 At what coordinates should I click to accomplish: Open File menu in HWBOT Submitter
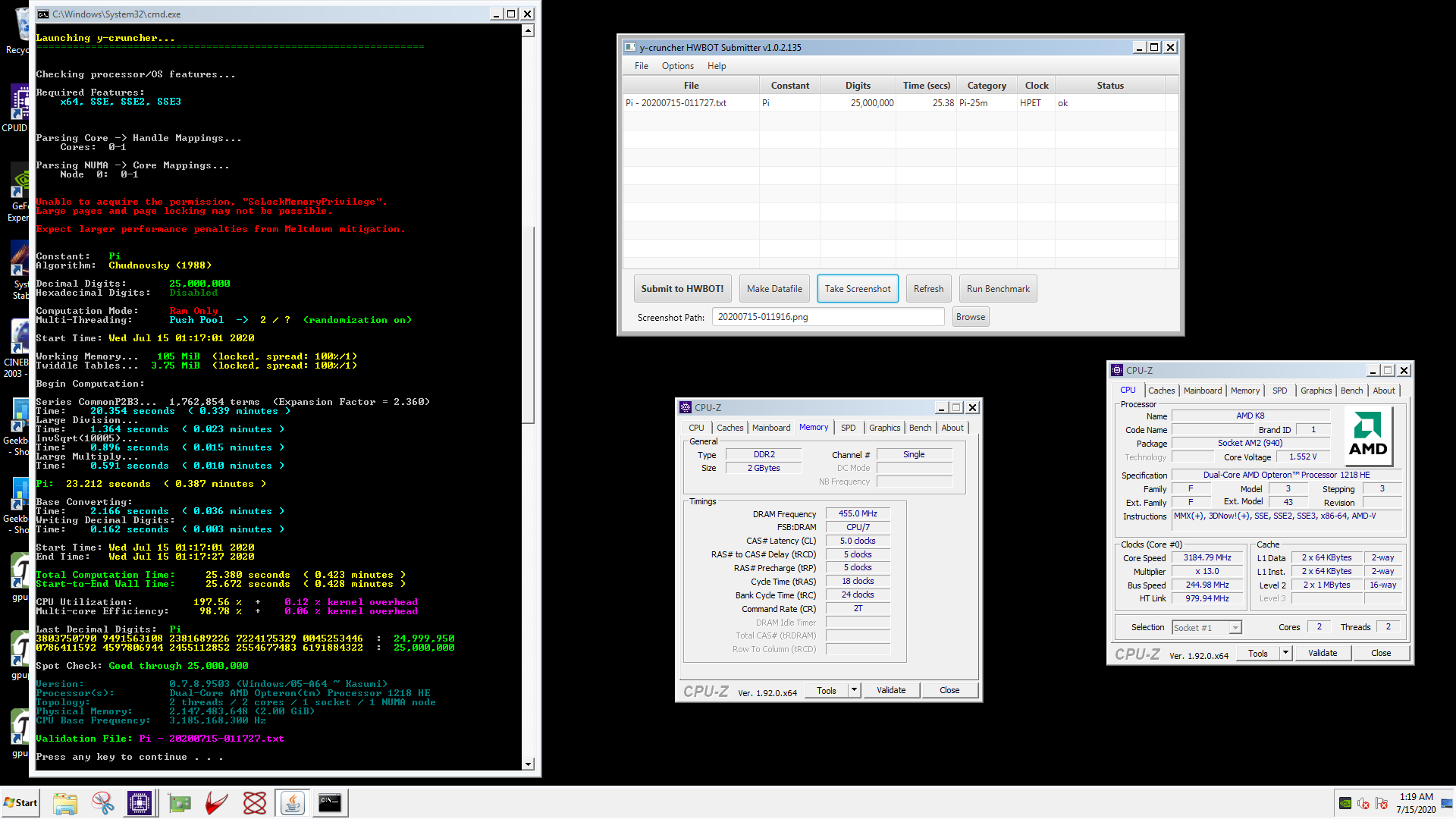pos(641,66)
